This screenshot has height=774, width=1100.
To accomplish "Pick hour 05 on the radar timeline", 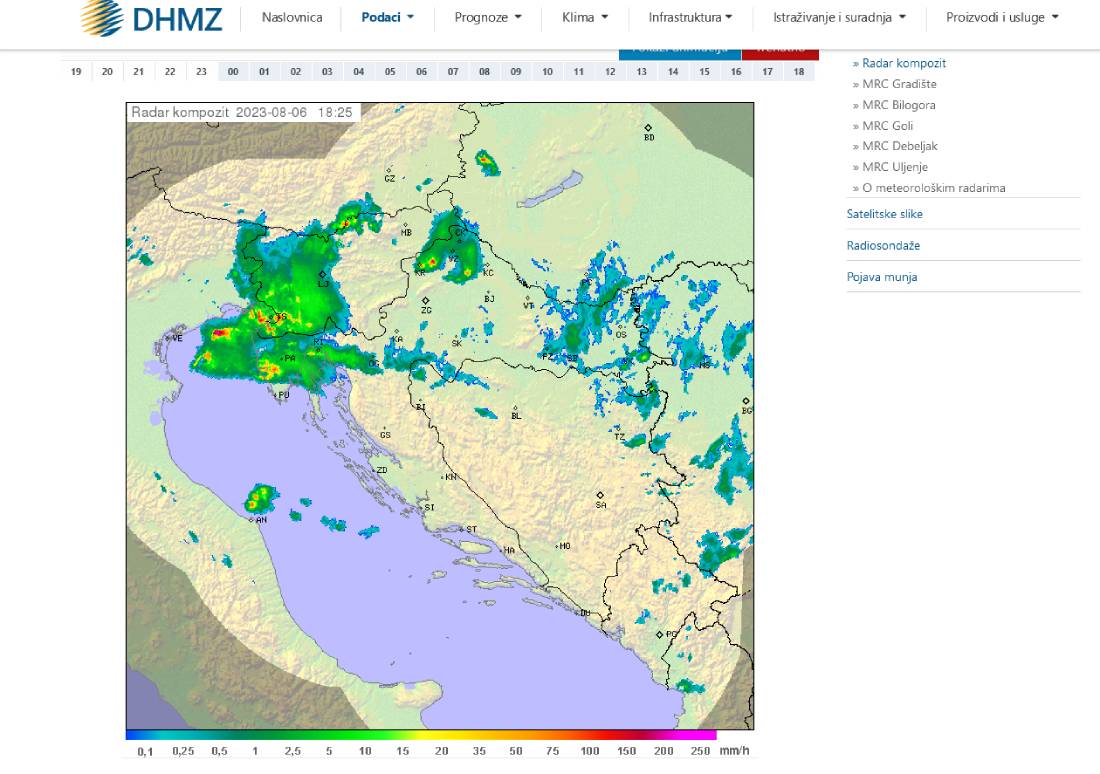I will [x=390, y=72].
